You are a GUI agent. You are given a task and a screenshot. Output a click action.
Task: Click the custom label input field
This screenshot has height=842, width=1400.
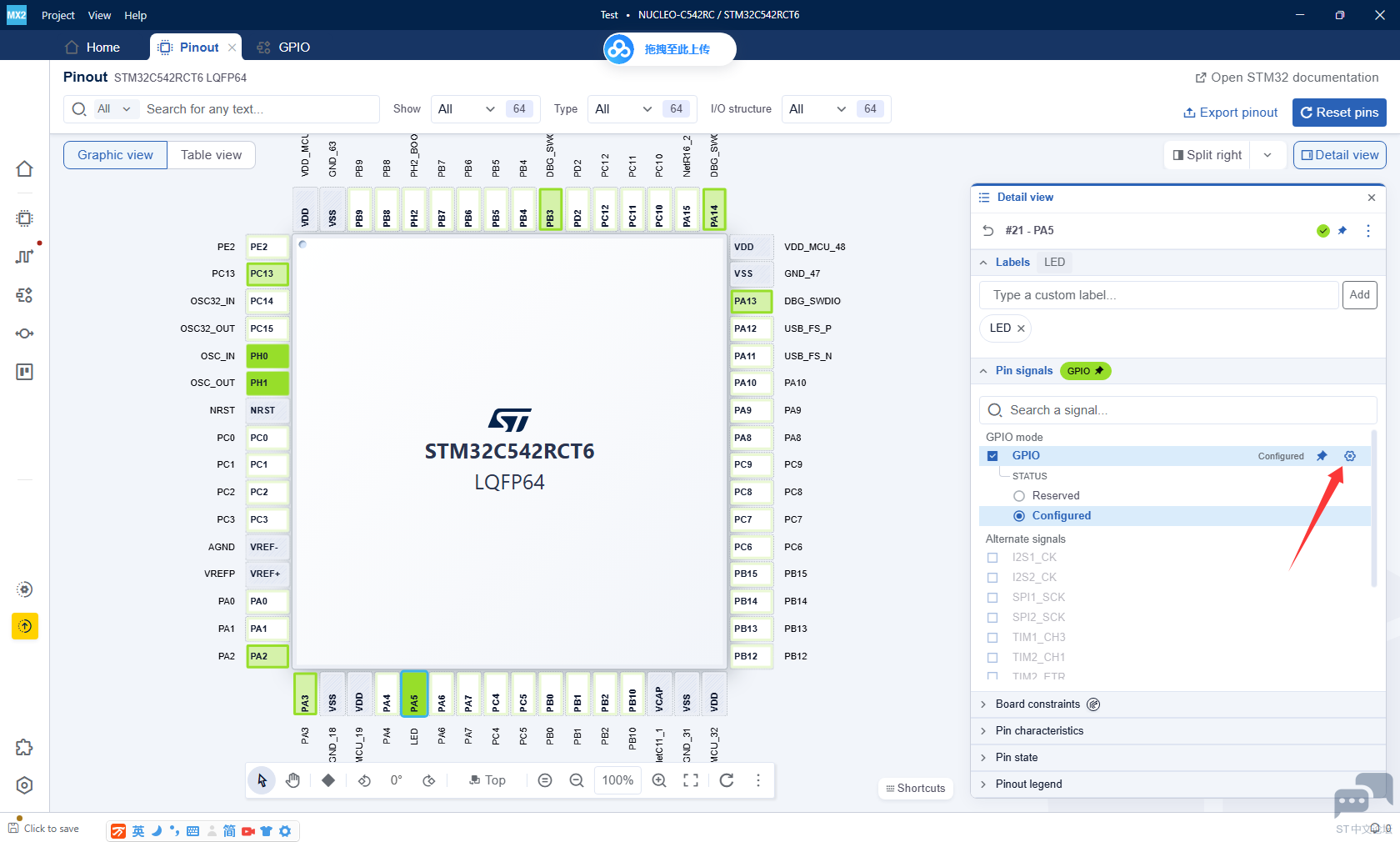click(x=1159, y=295)
